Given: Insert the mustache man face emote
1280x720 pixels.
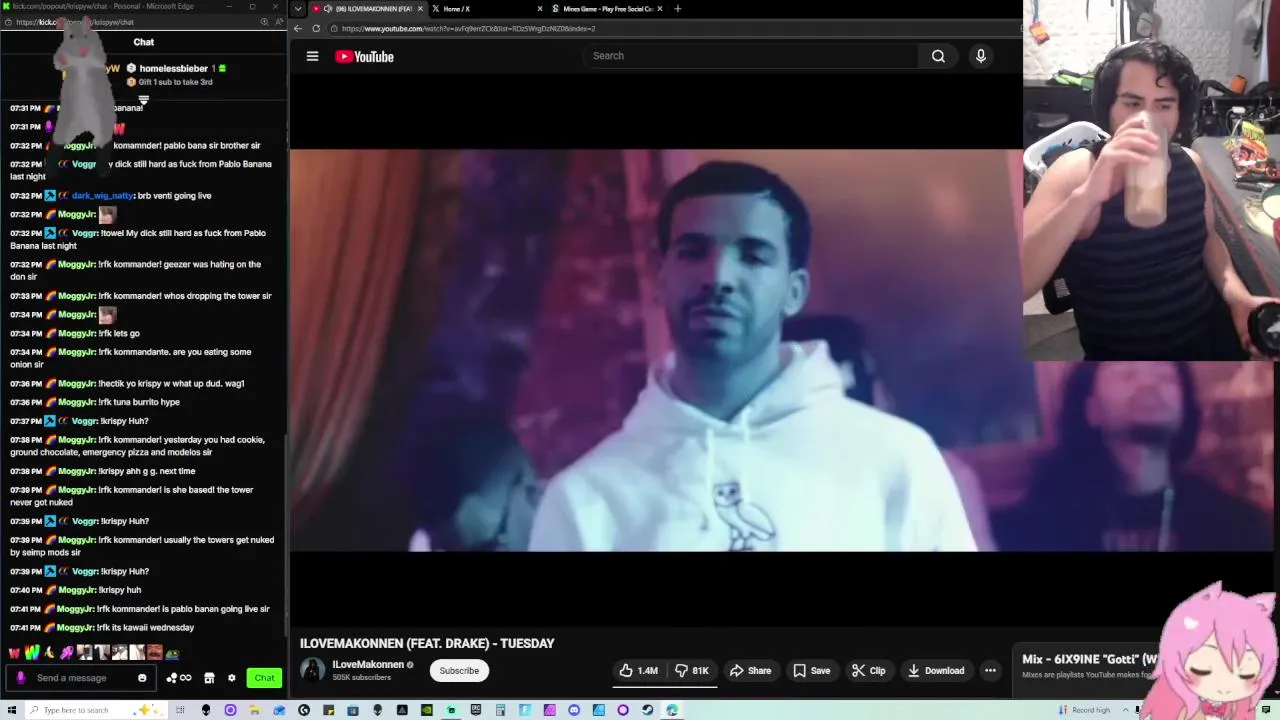Looking at the screenshot, I should [x=155, y=653].
